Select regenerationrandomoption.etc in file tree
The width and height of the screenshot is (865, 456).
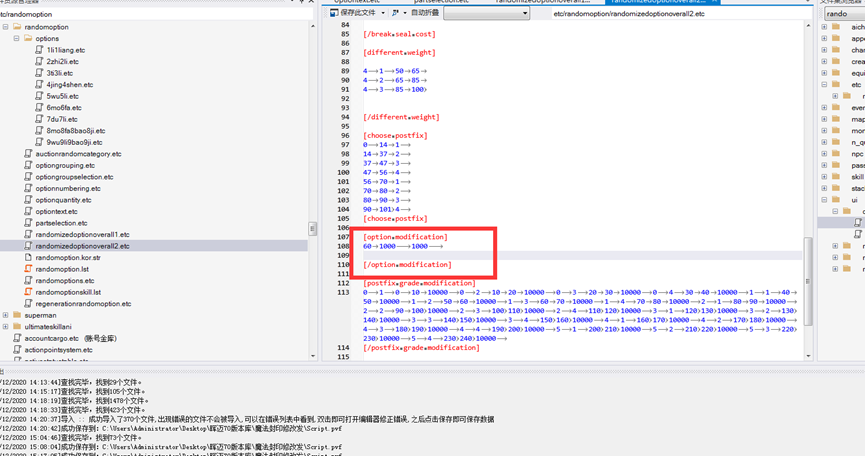tap(83, 303)
